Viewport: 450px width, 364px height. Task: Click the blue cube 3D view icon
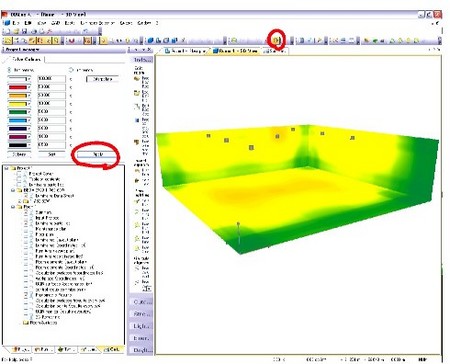(x=151, y=41)
